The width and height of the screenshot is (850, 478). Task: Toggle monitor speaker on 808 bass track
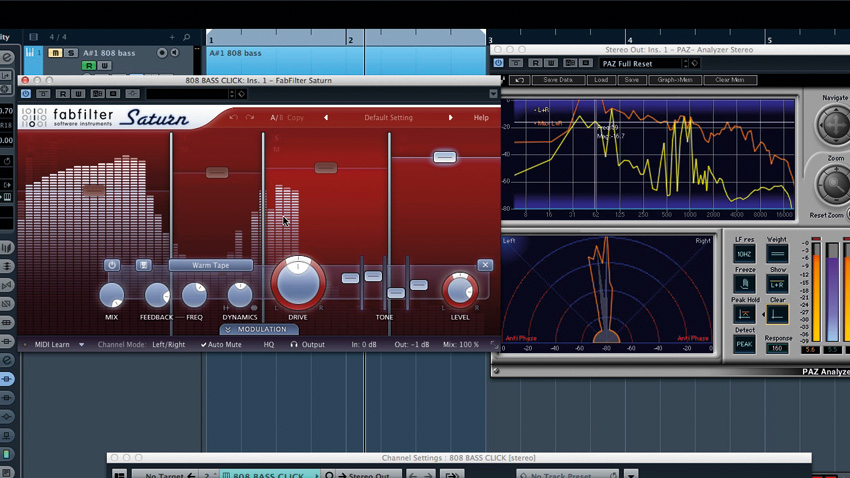click(175, 53)
